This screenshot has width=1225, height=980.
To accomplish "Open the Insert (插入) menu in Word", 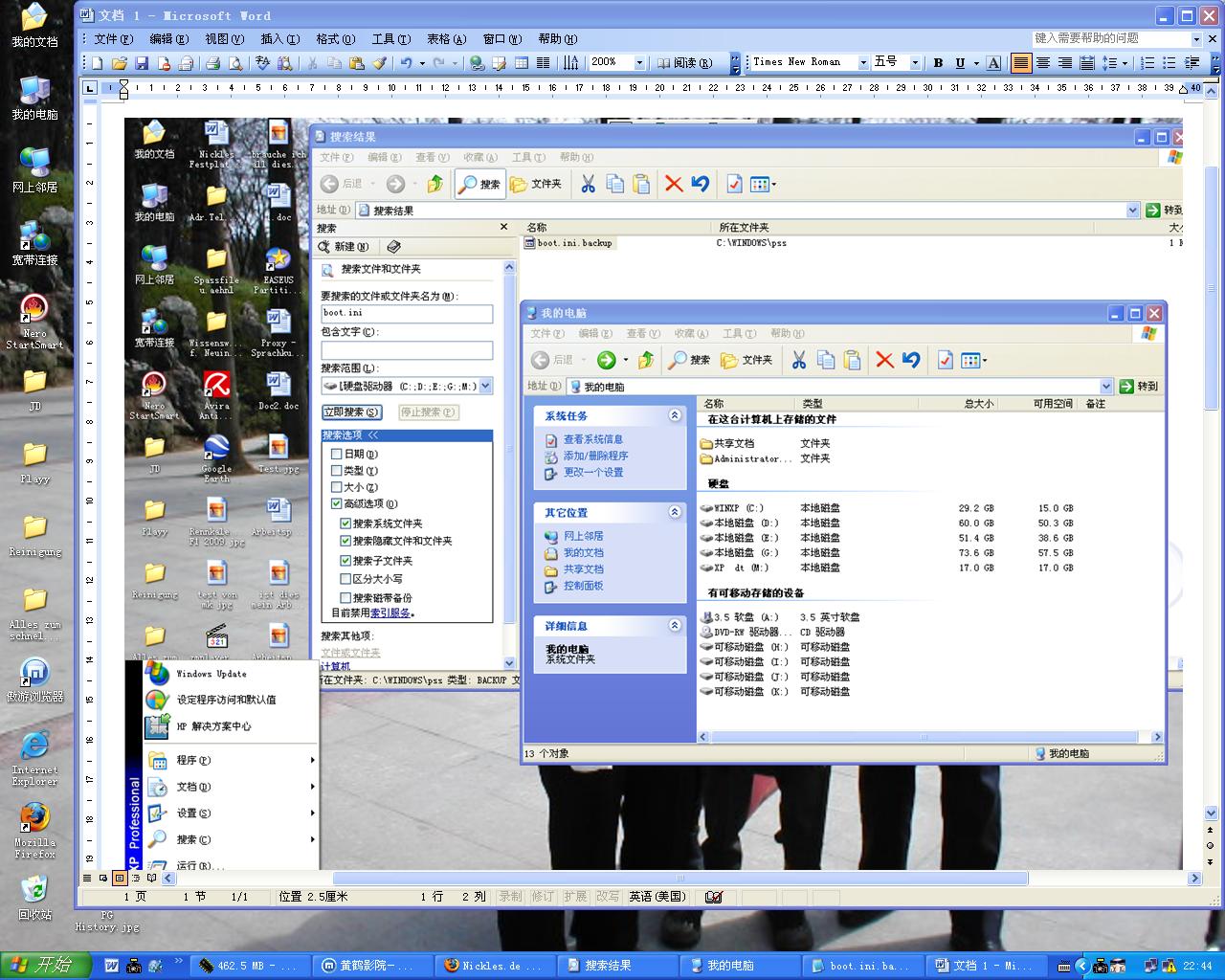I will (279, 39).
